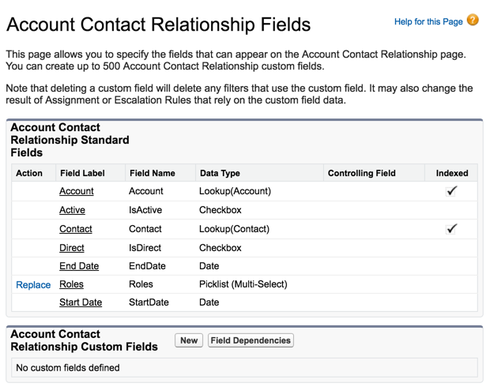The height and width of the screenshot is (387, 490).
Task: Open the Help for this Page link
Action: pyautogui.click(x=428, y=22)
